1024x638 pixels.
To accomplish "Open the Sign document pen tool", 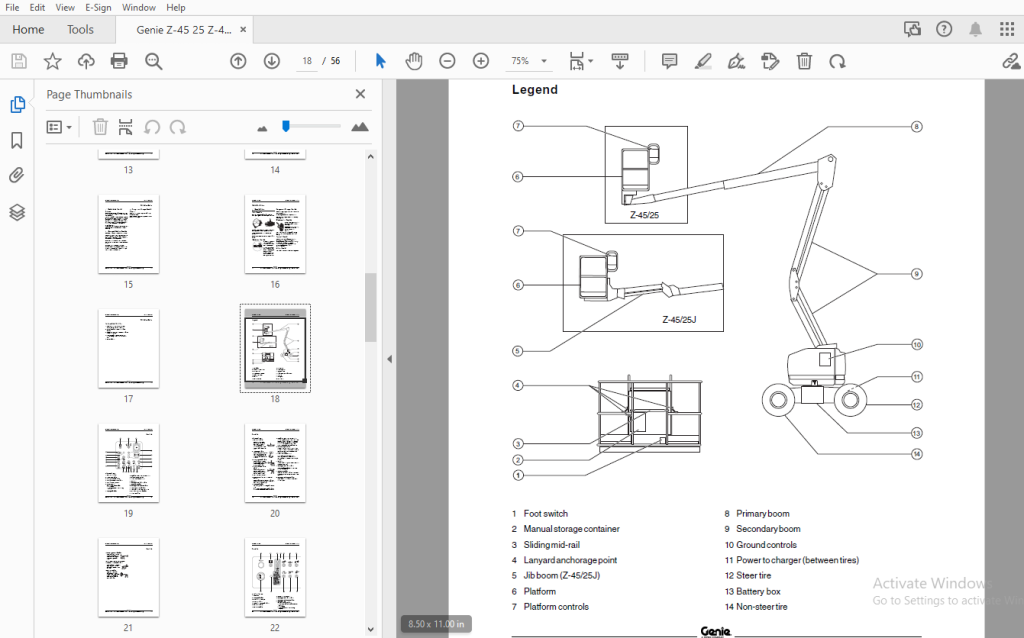I will coord(737,61).
